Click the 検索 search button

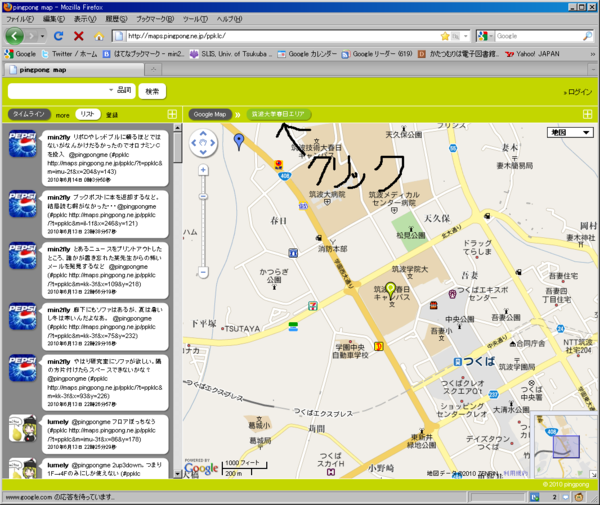(152, 91)
